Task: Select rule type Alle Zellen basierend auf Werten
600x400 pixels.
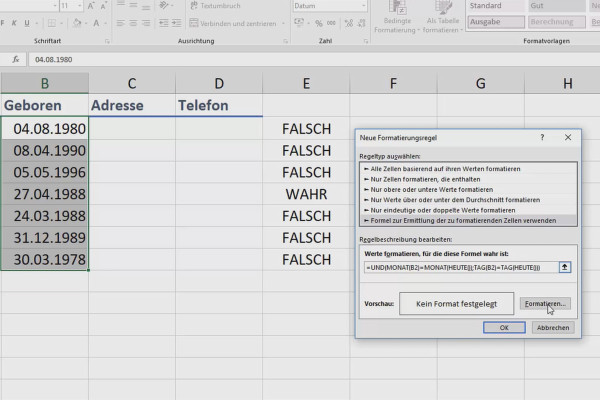Action: tap(468, 169)
